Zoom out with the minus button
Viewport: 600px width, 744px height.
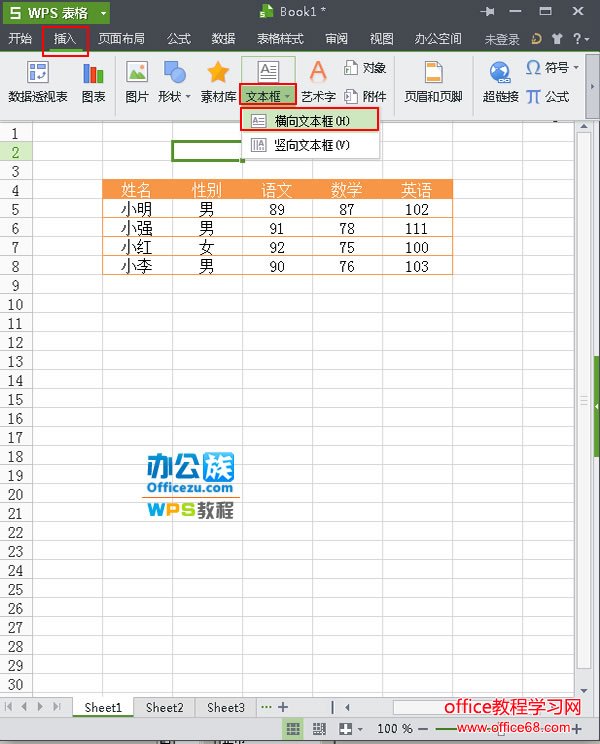[x=424, y=729]
